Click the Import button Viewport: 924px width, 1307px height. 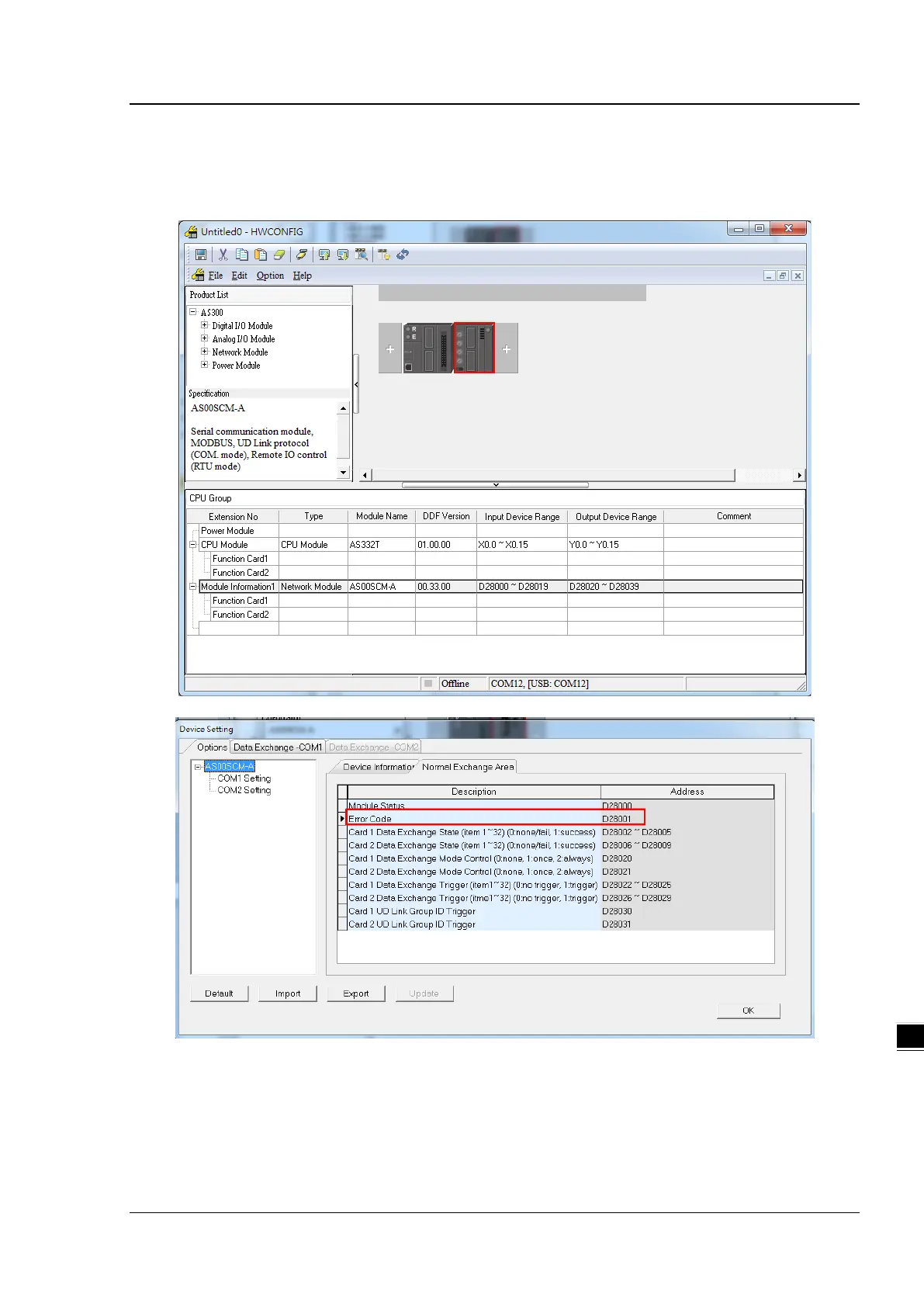point(288,993)
